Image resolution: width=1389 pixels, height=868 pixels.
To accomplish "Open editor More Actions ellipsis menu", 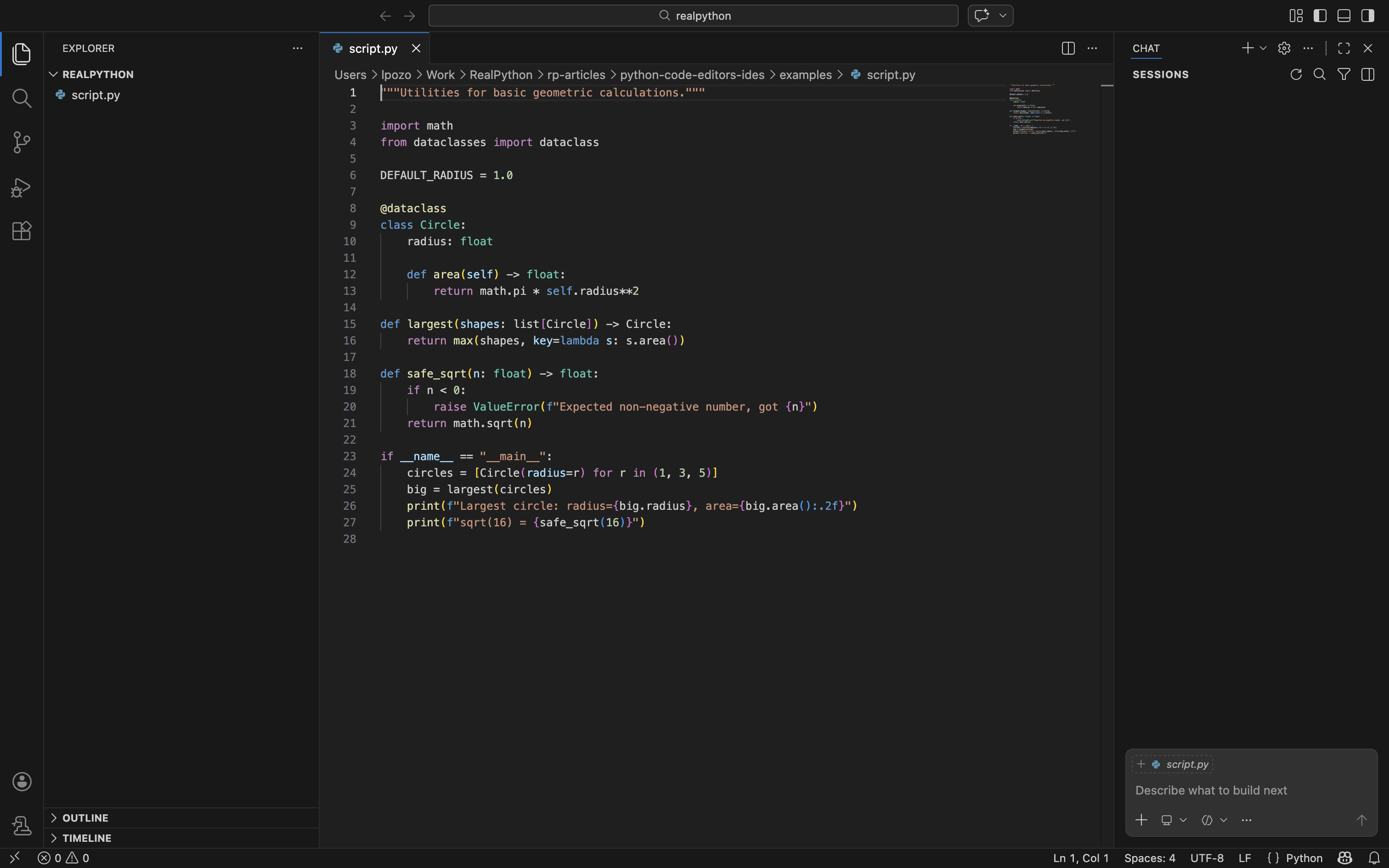I will pyautogui.click(x=1092, y=48).
